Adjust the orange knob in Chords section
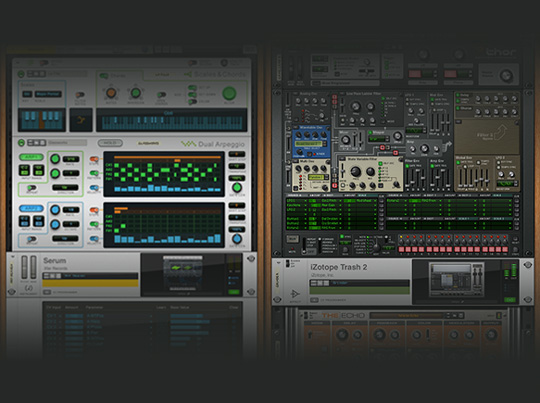The width and height of the screenshot is (540, 403). tap(111, 93)
